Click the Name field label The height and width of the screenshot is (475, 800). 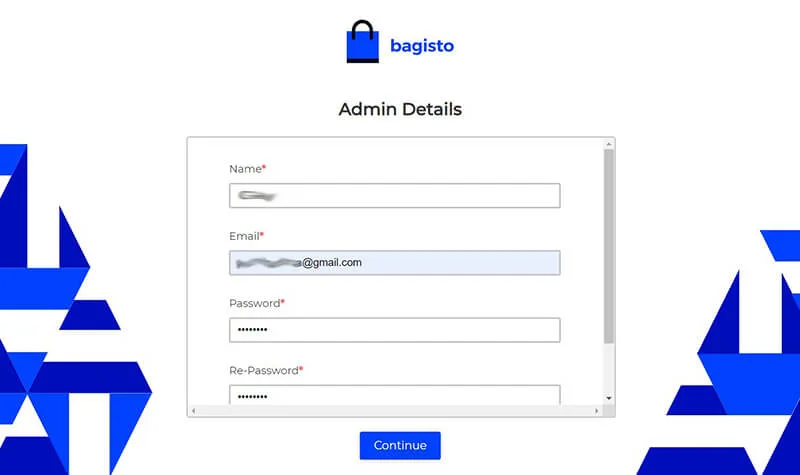245,169
